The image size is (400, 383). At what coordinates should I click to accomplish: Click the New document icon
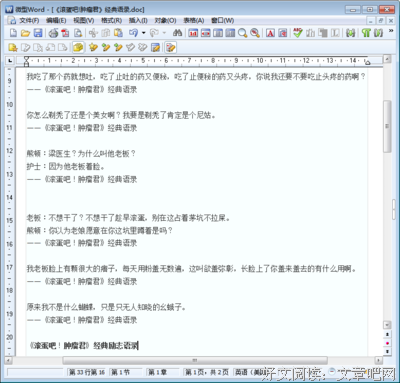(x=13, y=33)
